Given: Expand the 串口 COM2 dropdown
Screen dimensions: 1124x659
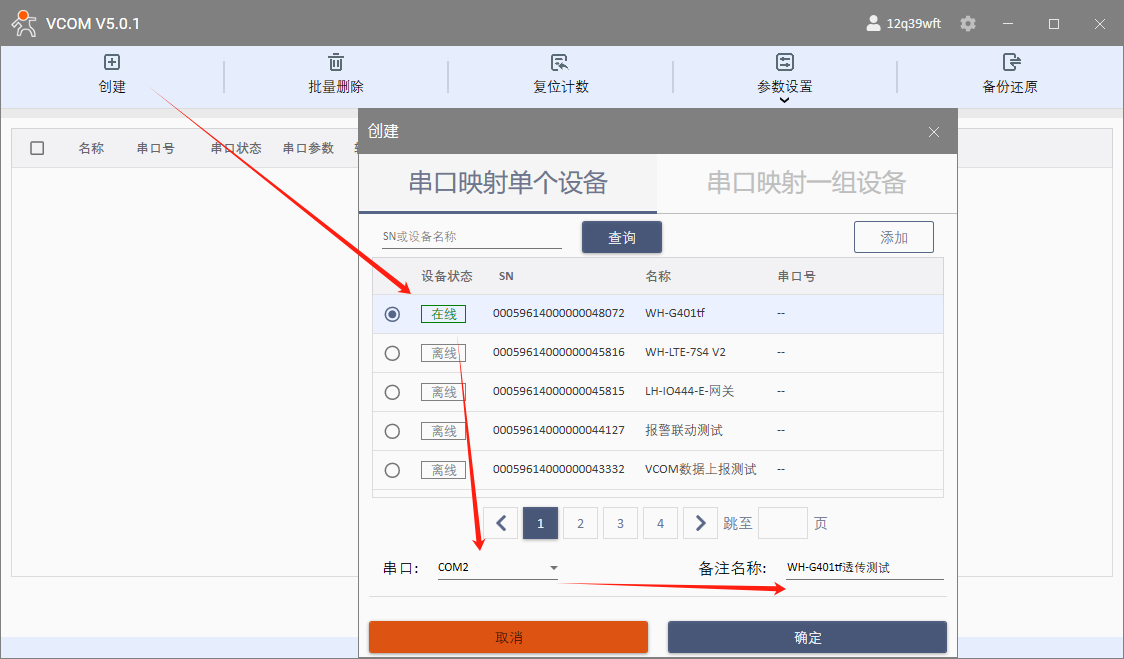Looking at the screenshot, I should click(553, 568).
